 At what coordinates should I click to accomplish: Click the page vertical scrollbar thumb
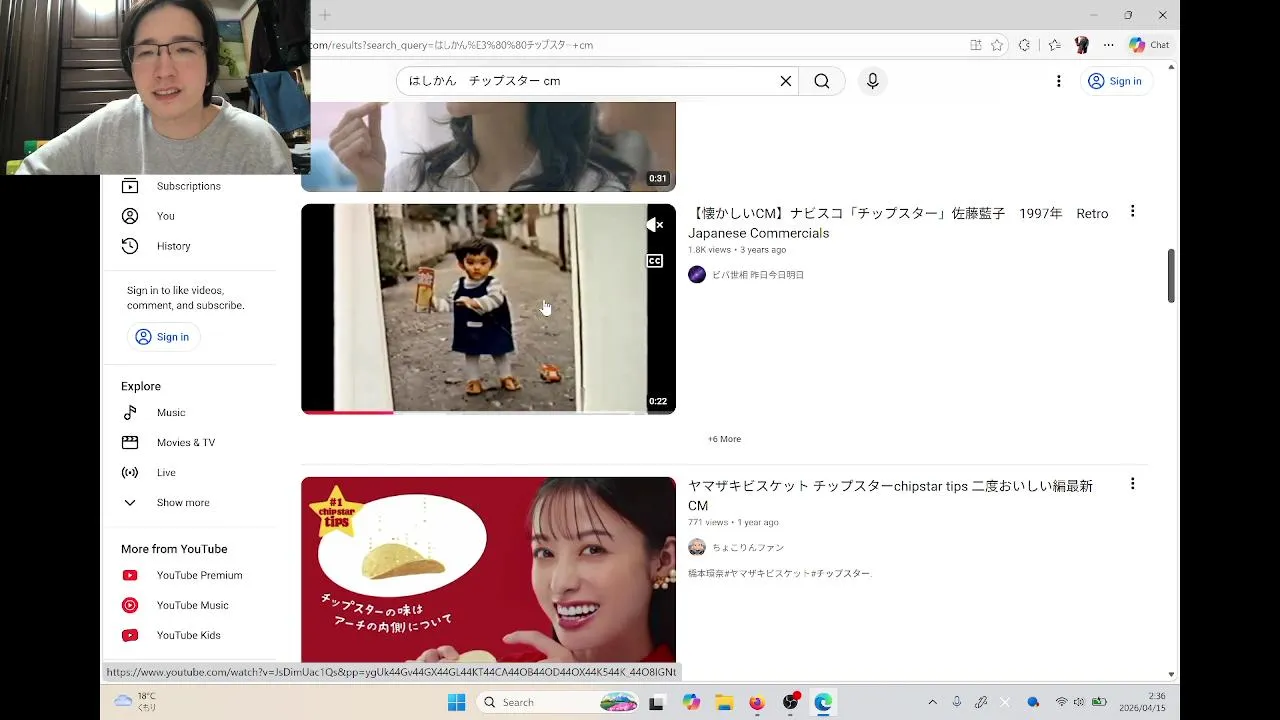[x=1171, y=275]
